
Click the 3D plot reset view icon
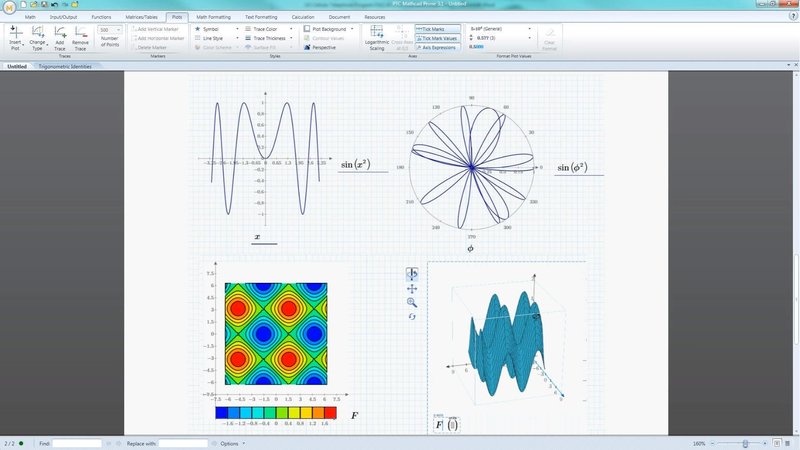pyautogui.click(x=412, y=316)
